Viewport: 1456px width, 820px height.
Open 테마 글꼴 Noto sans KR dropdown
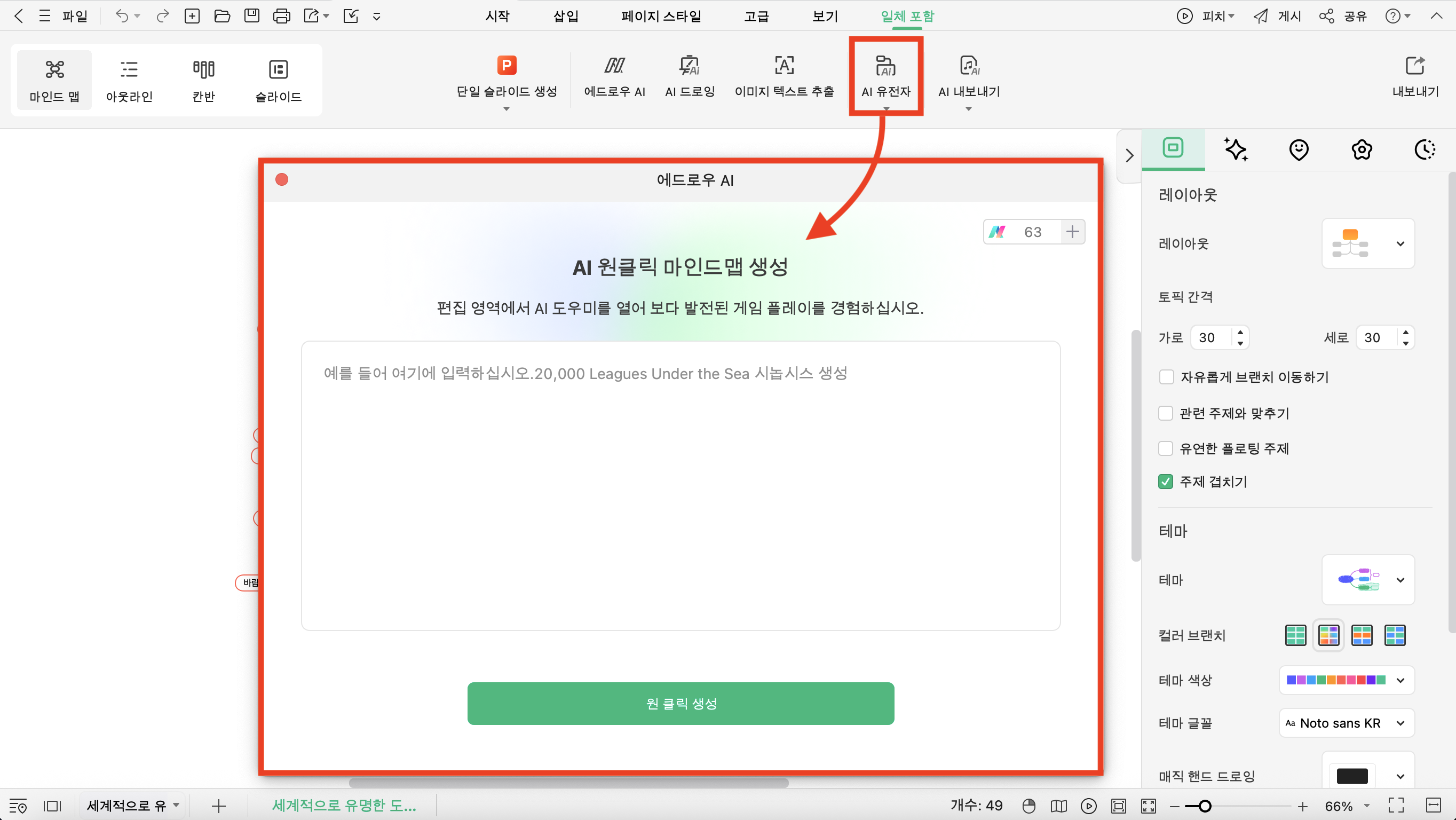tap(1347, 723)
